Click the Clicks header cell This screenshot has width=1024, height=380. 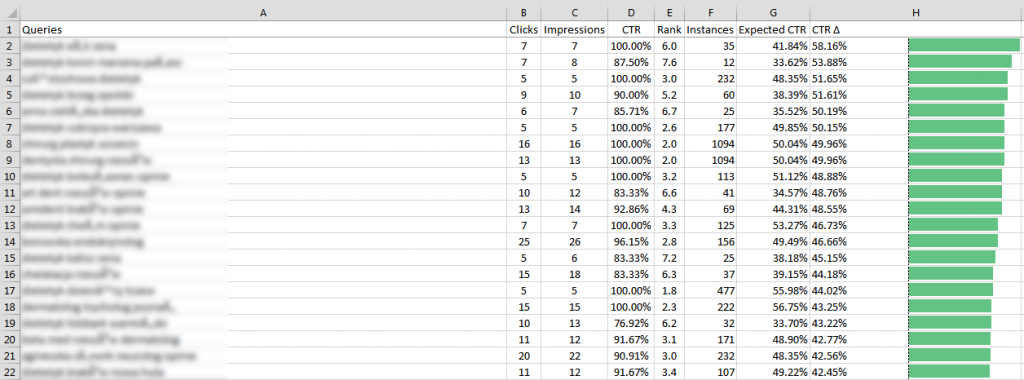coord(524,29)
